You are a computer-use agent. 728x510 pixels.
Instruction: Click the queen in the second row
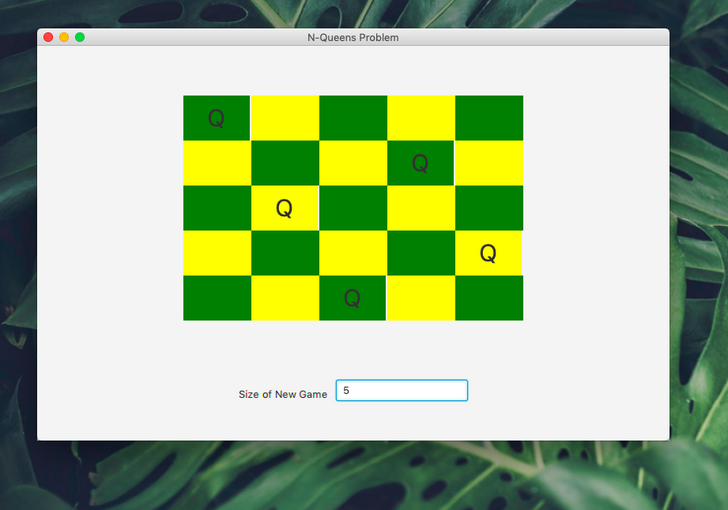coord(420,163)
